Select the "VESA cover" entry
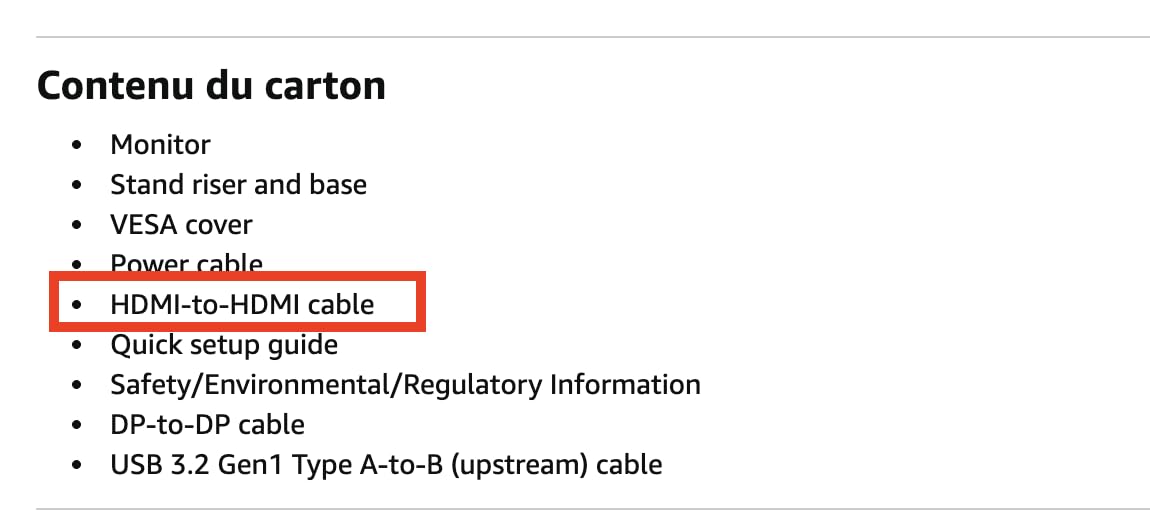The width and height of the screenshot is (1150, 528). click(181, 225)
